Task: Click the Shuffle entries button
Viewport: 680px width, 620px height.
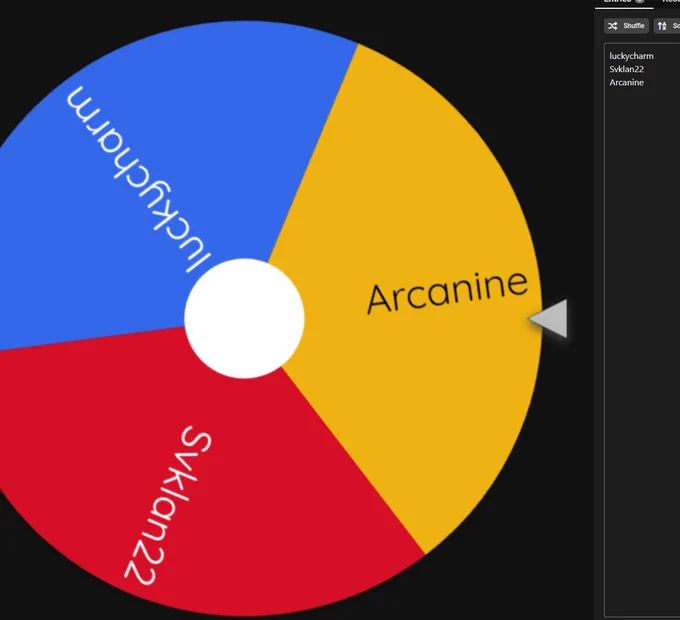Action: pos(626,26)
